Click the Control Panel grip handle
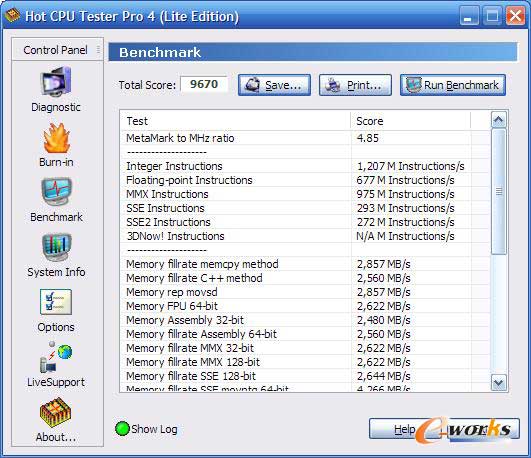The height and width of the screenshot is (458, 531). click(x=98, y=49)
